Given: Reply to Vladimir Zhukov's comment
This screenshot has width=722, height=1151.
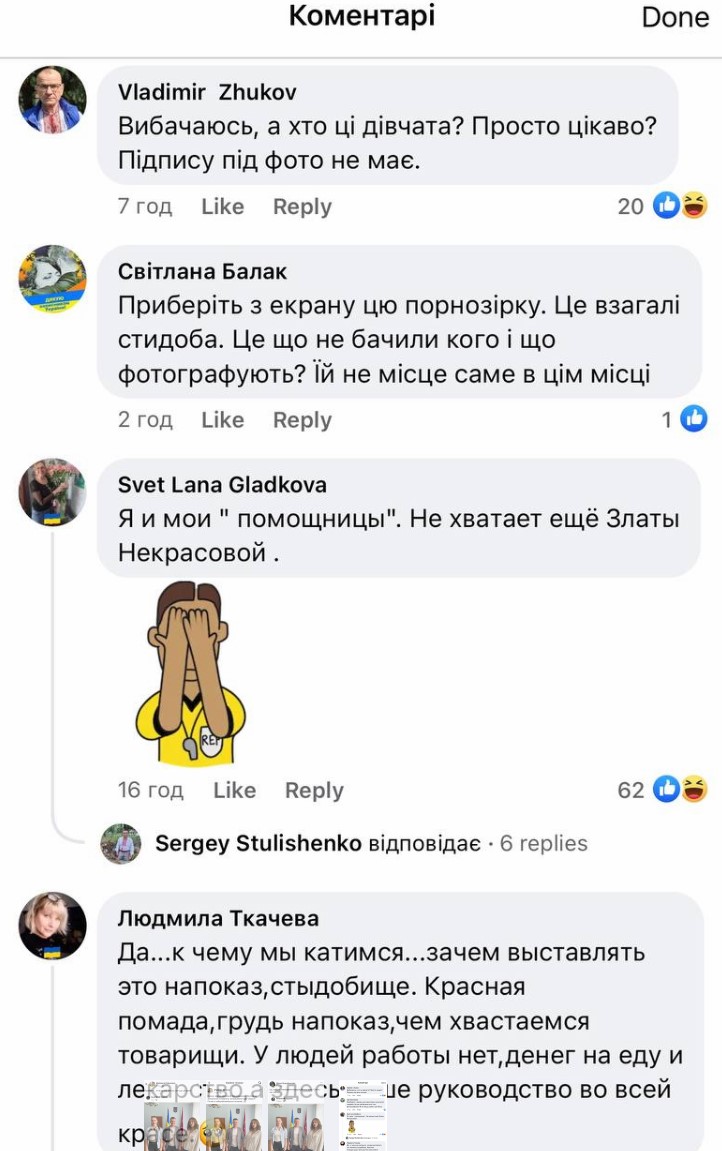Looking at the screenshot, I should pos(302,207).
